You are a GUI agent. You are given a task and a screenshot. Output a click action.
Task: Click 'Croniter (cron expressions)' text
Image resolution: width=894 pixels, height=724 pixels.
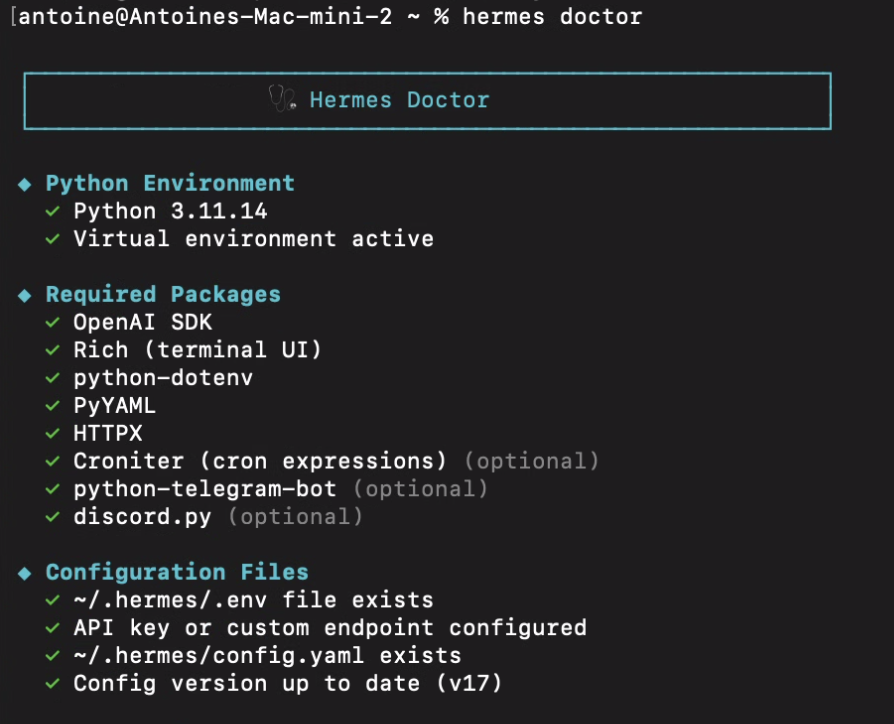tap(260, 461)
